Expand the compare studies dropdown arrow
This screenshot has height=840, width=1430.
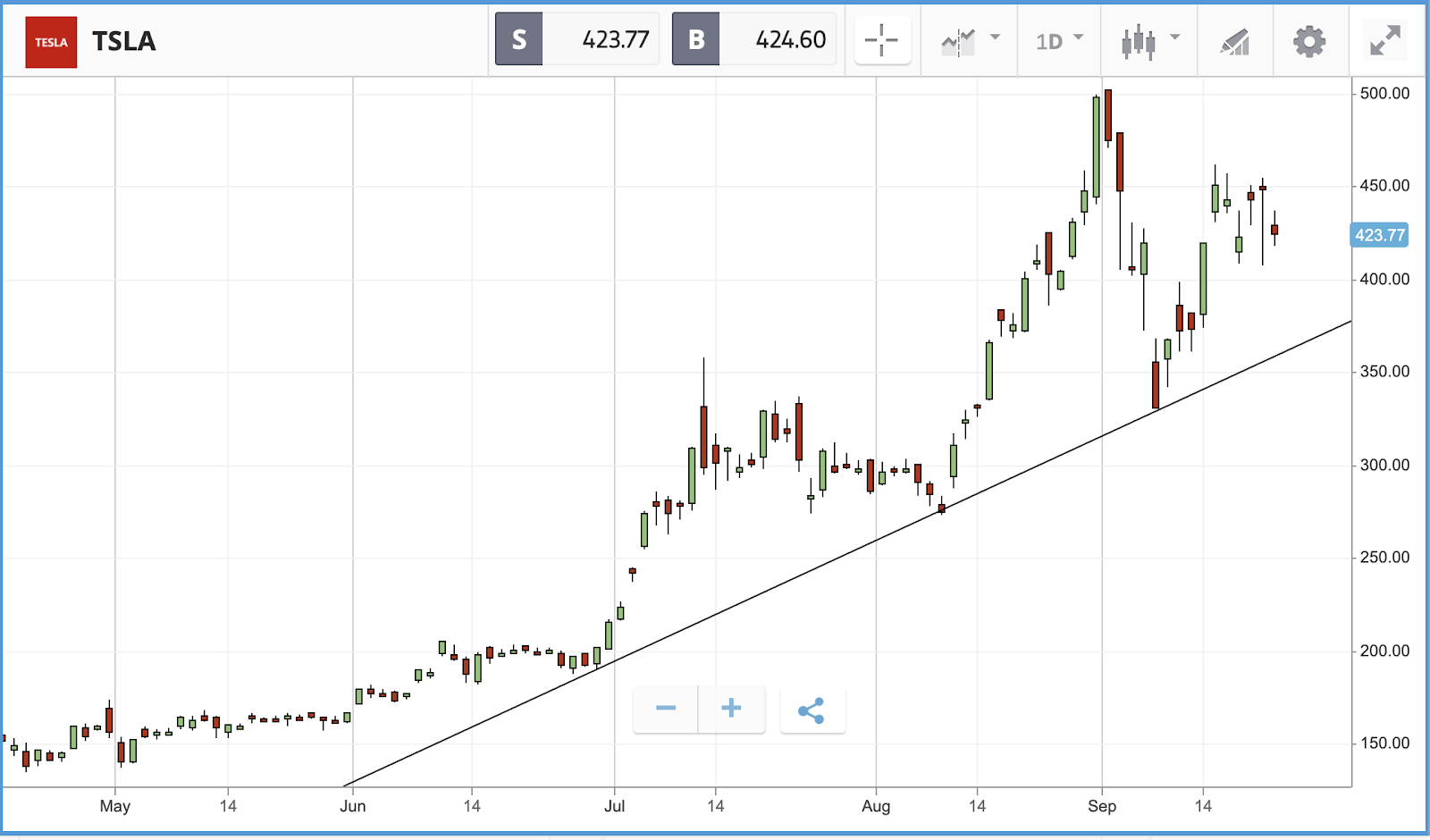coord(995,38)
